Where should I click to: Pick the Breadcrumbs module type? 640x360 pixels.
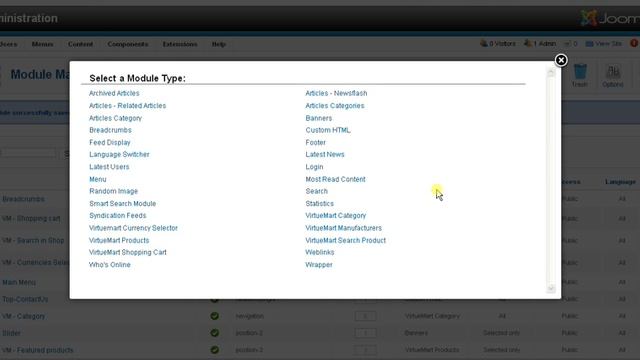click(x=110, y=130)
